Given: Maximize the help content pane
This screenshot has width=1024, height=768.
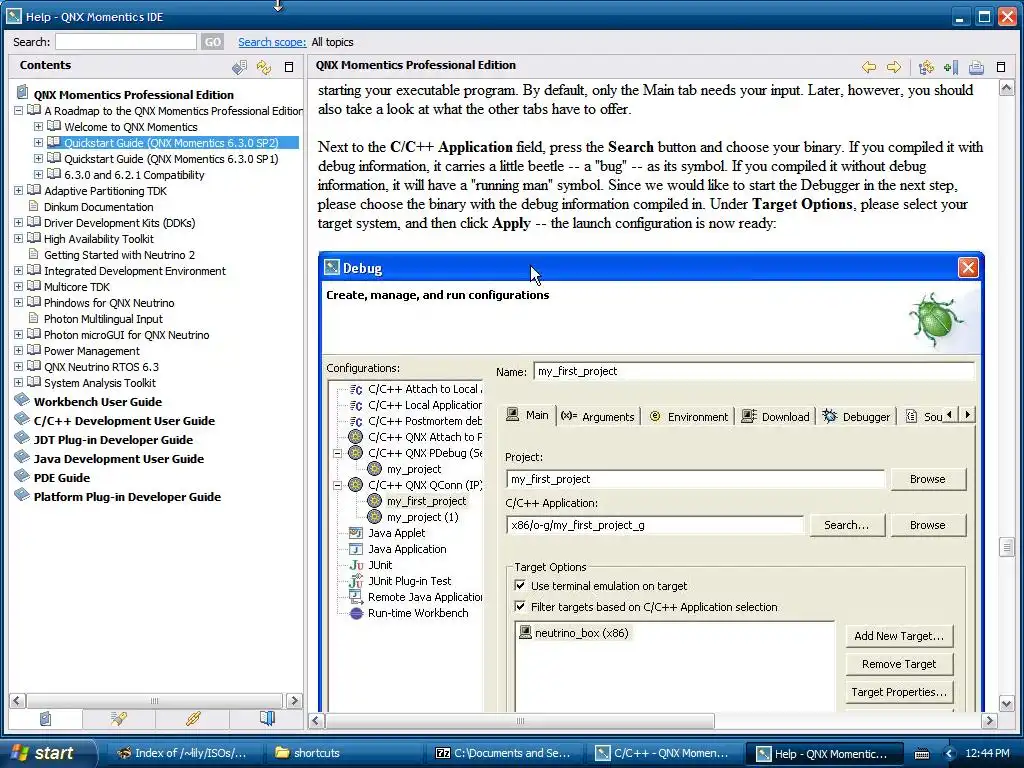Looking at the screenshot, I should [1000, 67].
